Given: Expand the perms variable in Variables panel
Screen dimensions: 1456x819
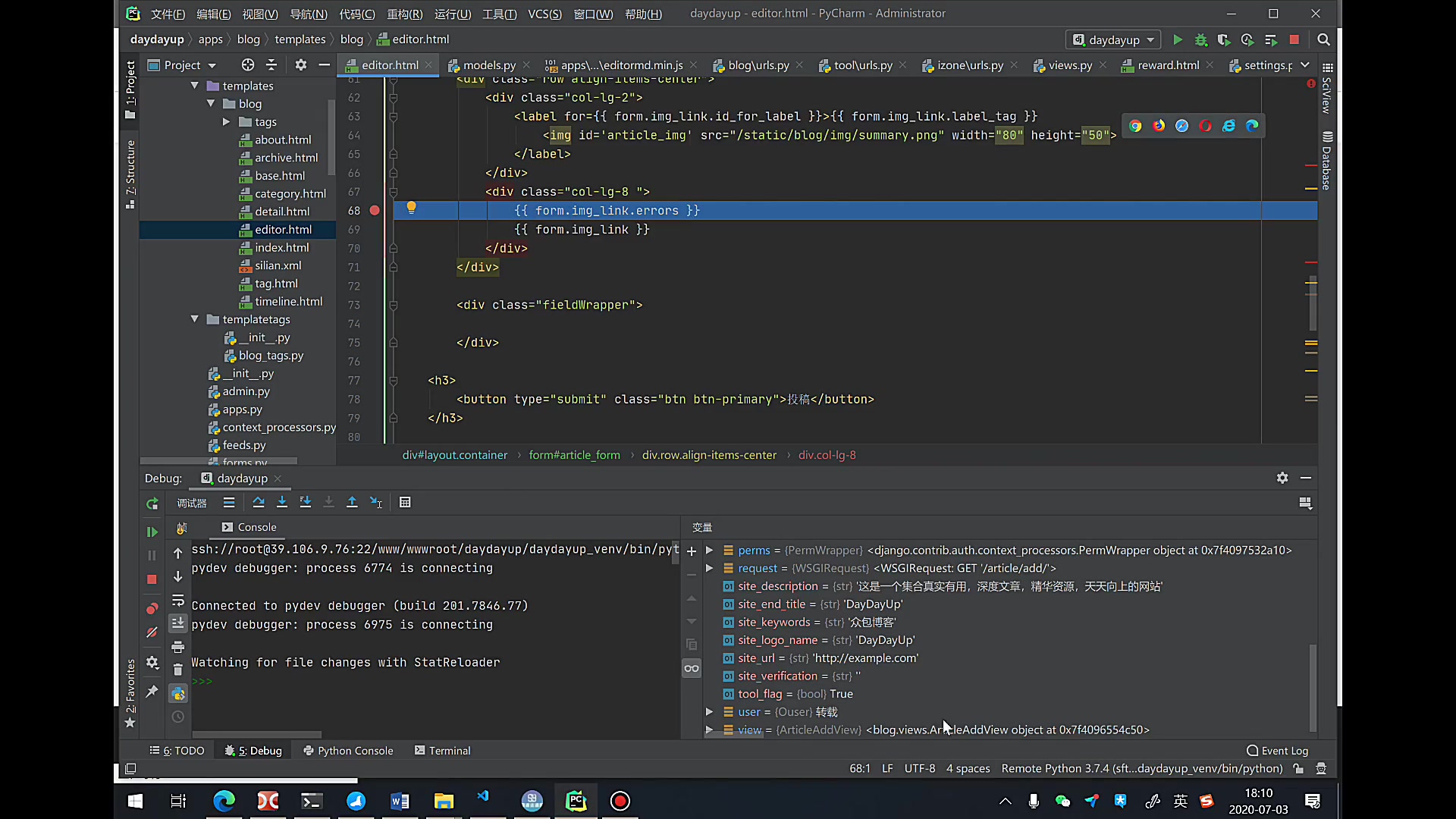Looking at the screenshot, I should [709, 550].
